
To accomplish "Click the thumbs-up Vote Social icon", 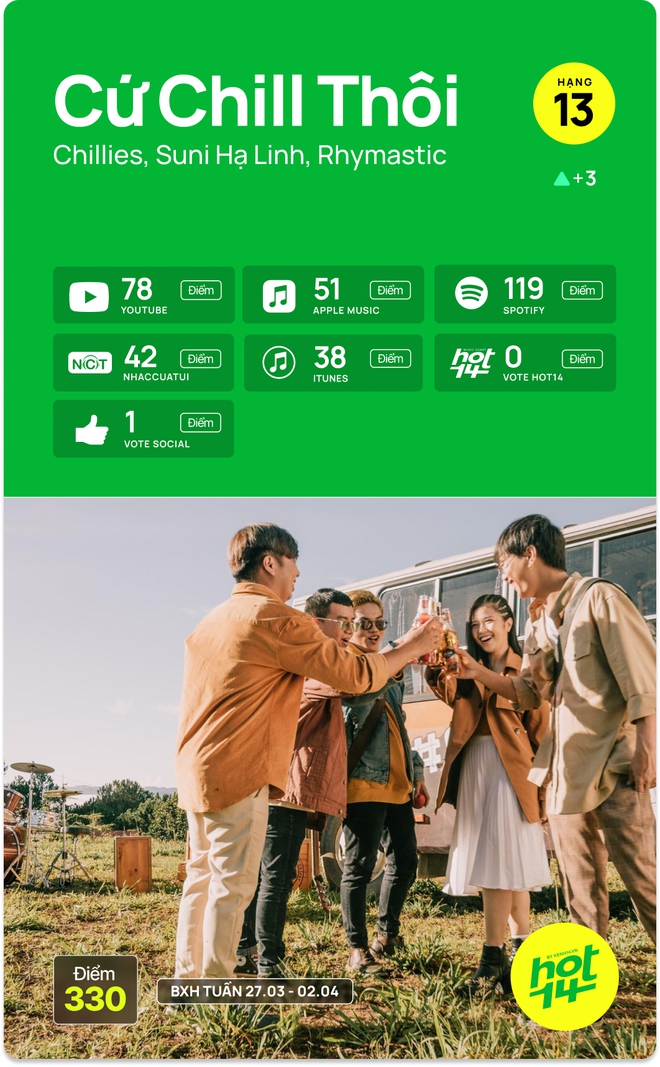I will (91, 430).
